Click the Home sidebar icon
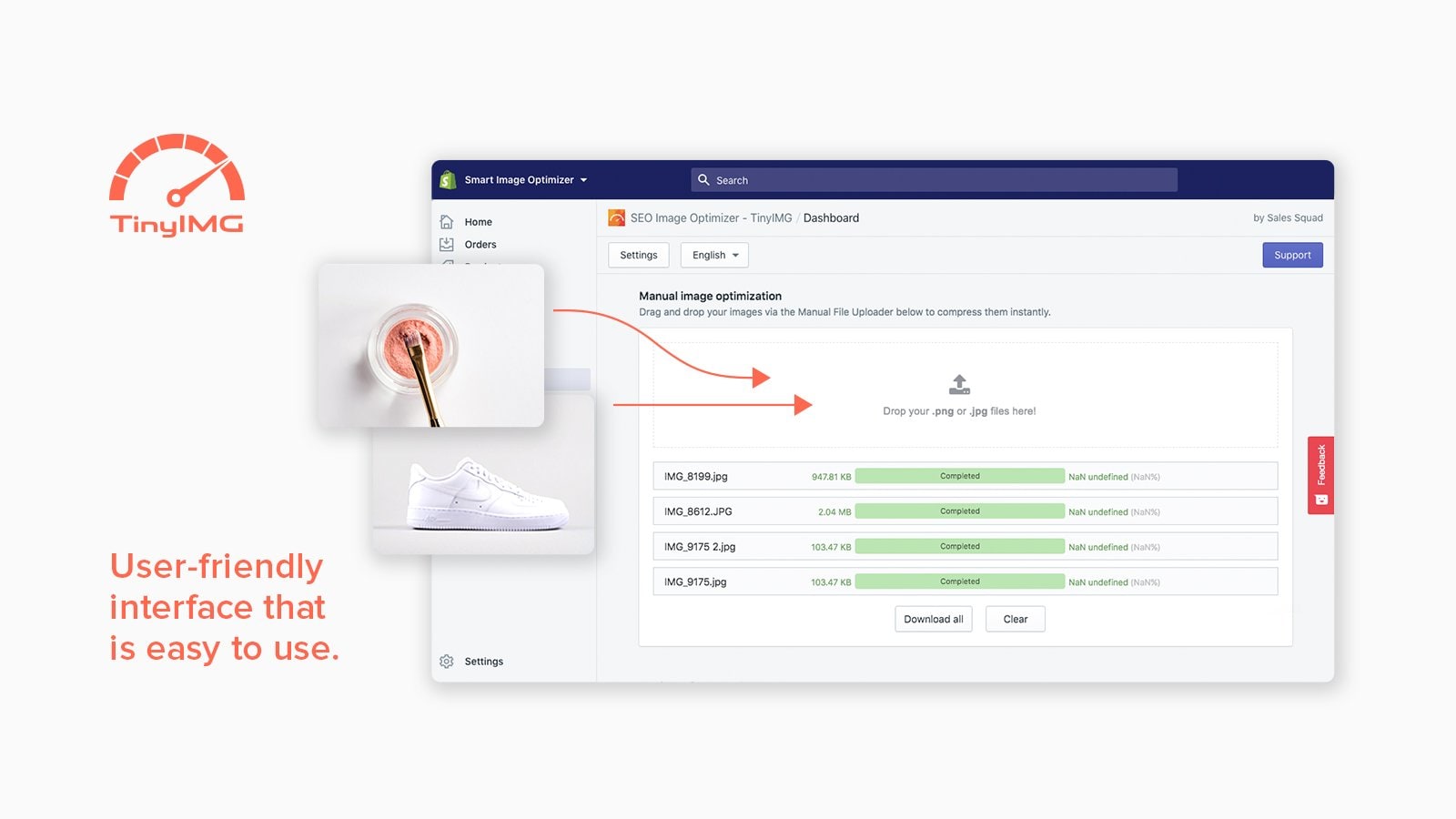The image size is (1456, 819). point(447,222)
